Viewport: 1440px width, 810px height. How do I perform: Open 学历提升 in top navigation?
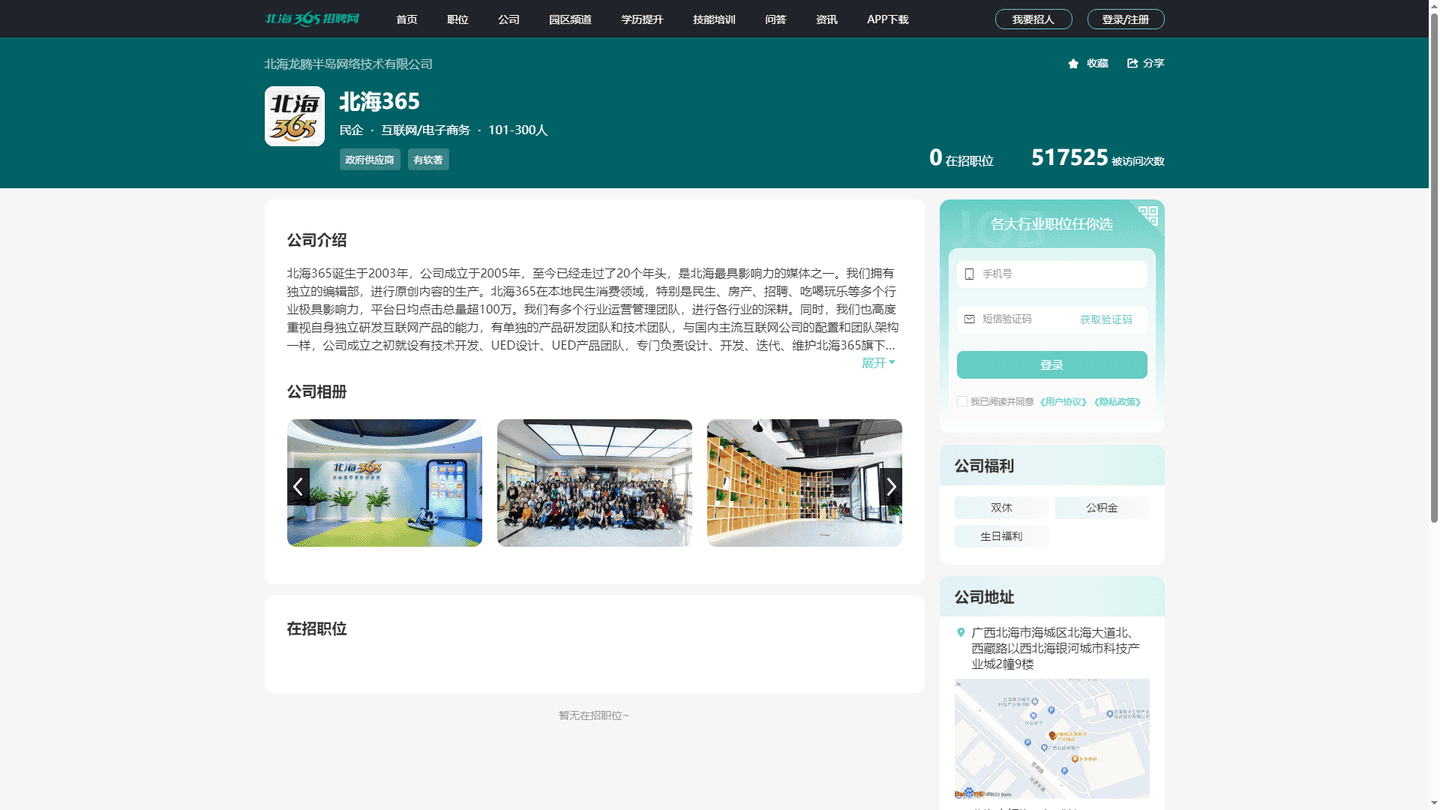point(642,19)
